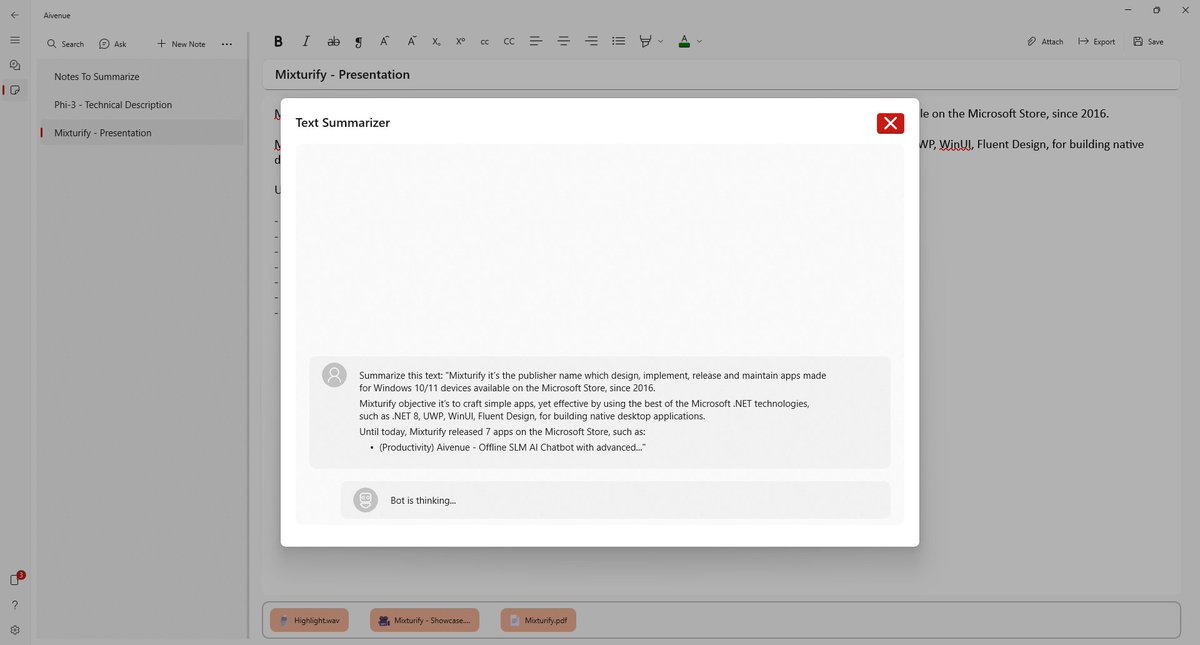
Task: Click the paragraph mark icon
Action: (x=359, y=41)
